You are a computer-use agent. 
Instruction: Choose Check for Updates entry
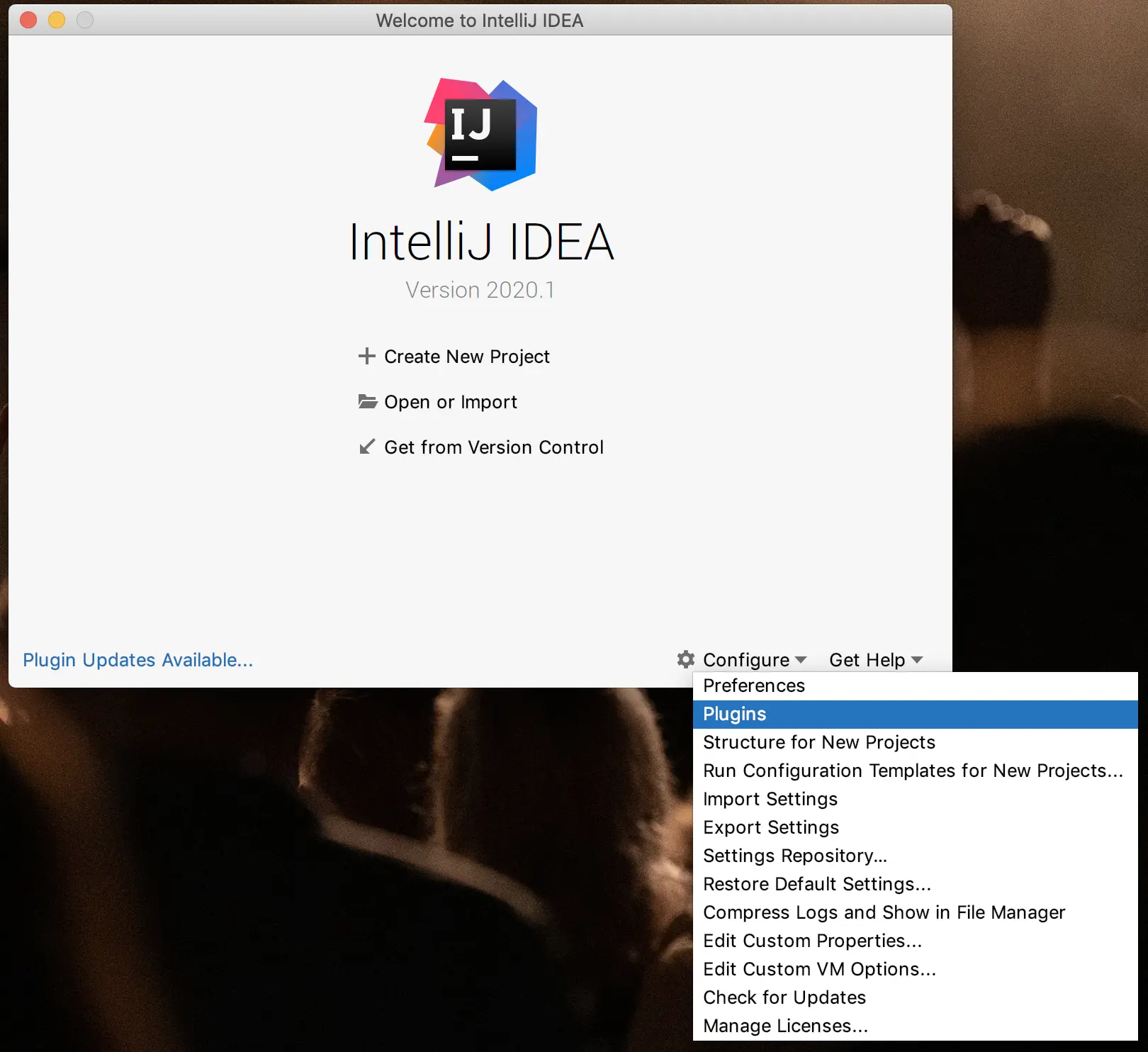[915, 997]
